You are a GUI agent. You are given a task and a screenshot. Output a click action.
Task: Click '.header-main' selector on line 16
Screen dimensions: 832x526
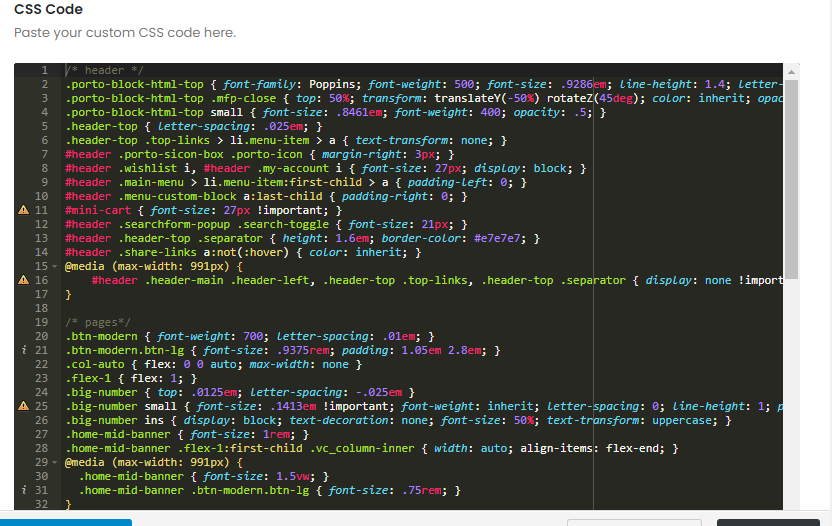click(x=184, y=280)
